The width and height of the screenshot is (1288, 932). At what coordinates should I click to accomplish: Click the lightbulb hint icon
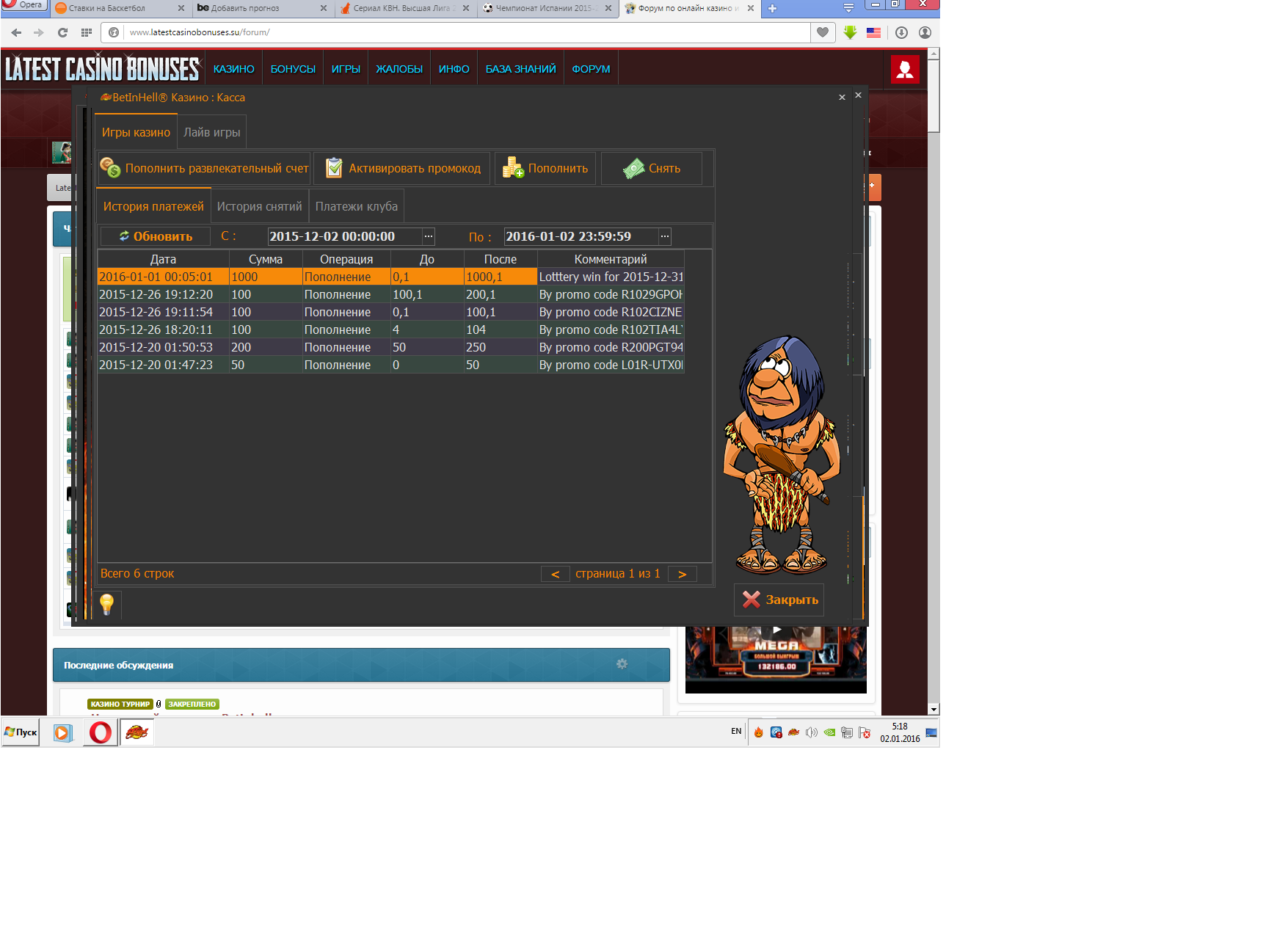106,604
